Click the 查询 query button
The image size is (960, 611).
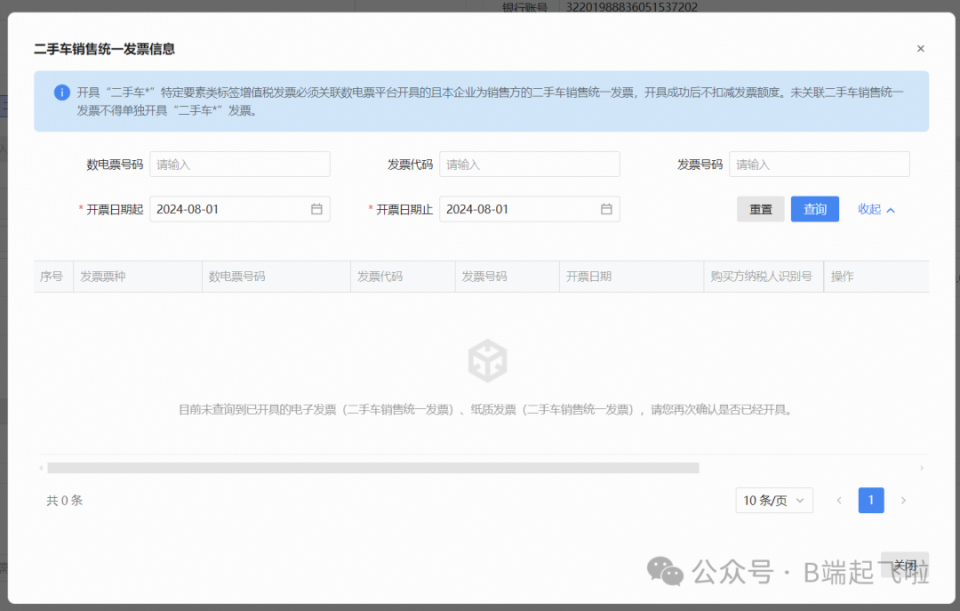tap(814, 209)
